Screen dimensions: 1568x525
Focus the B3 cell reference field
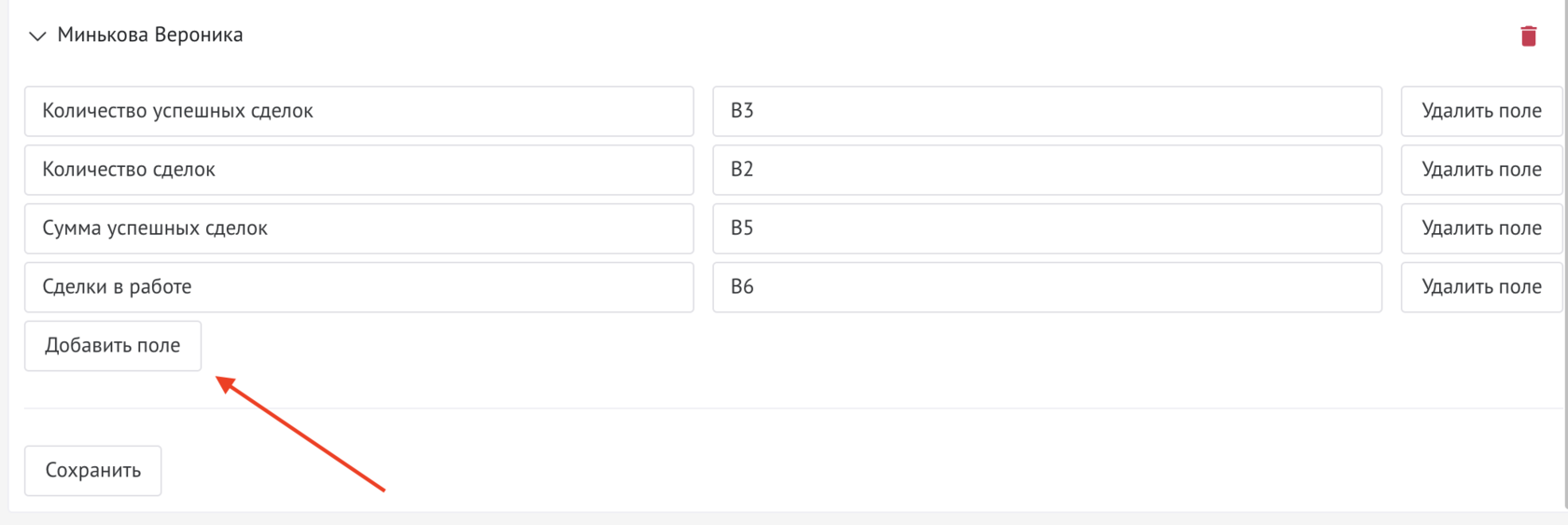point(1046,111)
